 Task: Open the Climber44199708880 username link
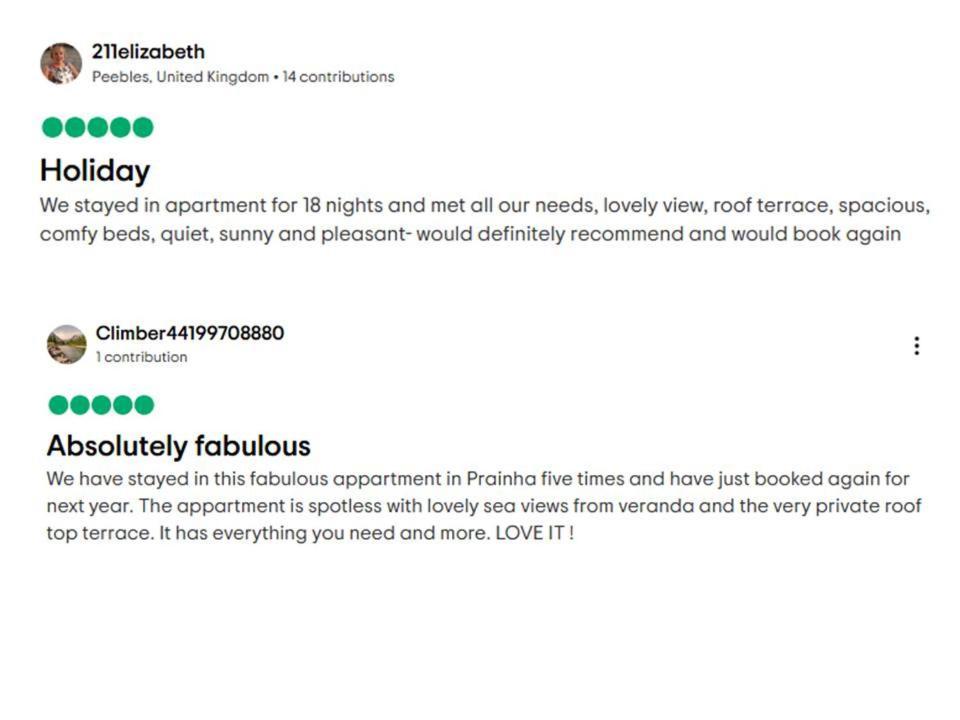coord(190,333)
